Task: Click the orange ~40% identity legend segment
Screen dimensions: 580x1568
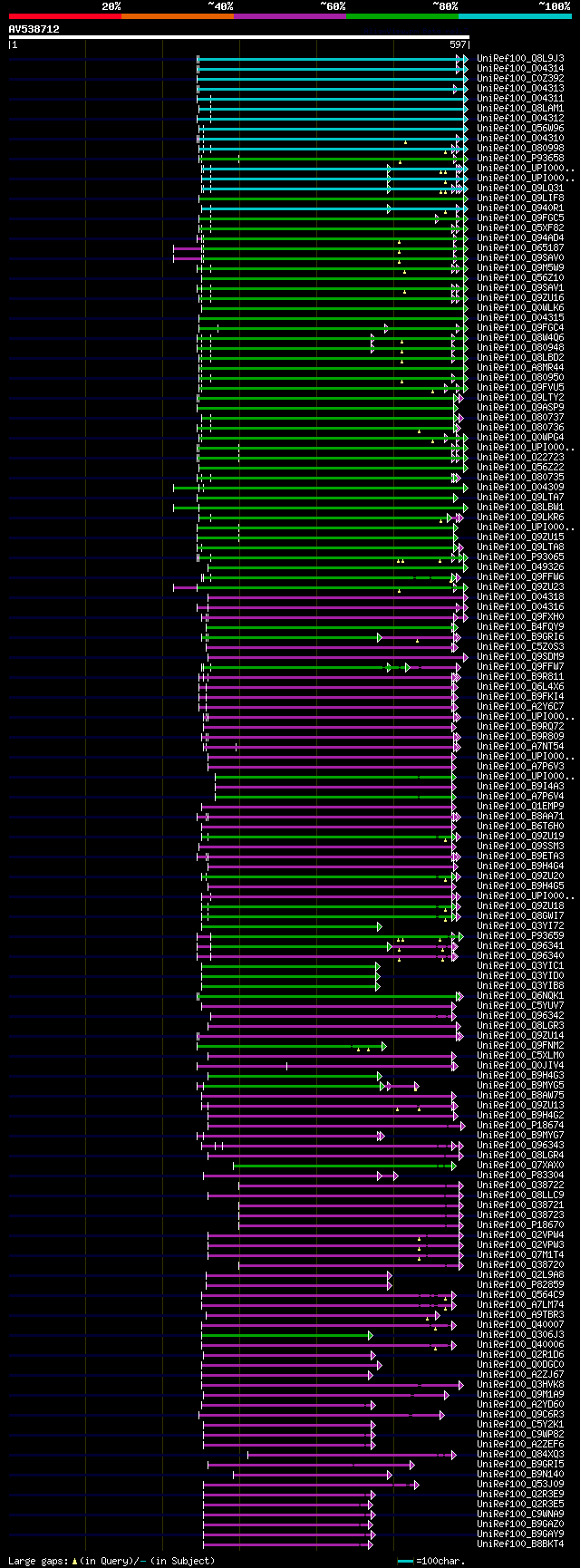Action: (177, 16)
